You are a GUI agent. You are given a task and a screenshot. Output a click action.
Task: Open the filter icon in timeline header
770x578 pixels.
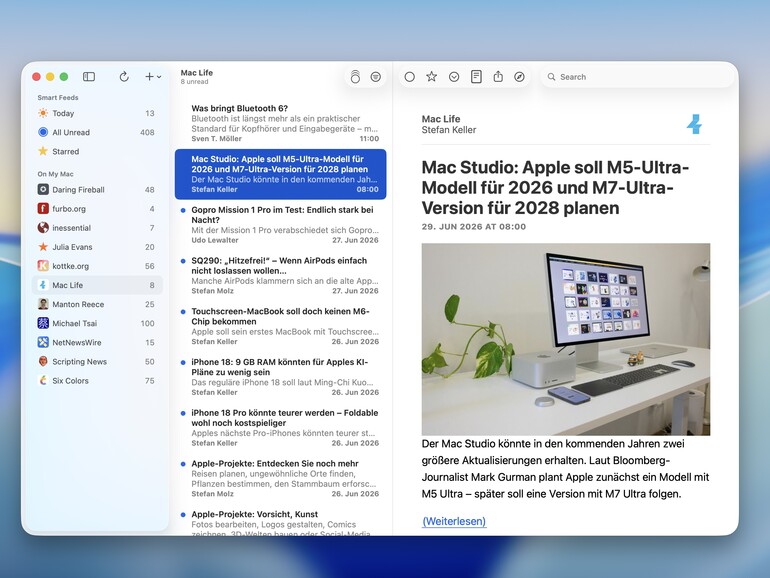click(x=376, y=77)
